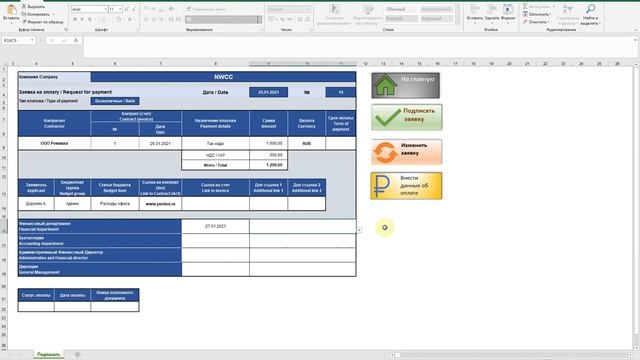This screenshot has height=360, width=640.
Task: Expand the Name Box dropdown arrow
Action: coord(32,40)
